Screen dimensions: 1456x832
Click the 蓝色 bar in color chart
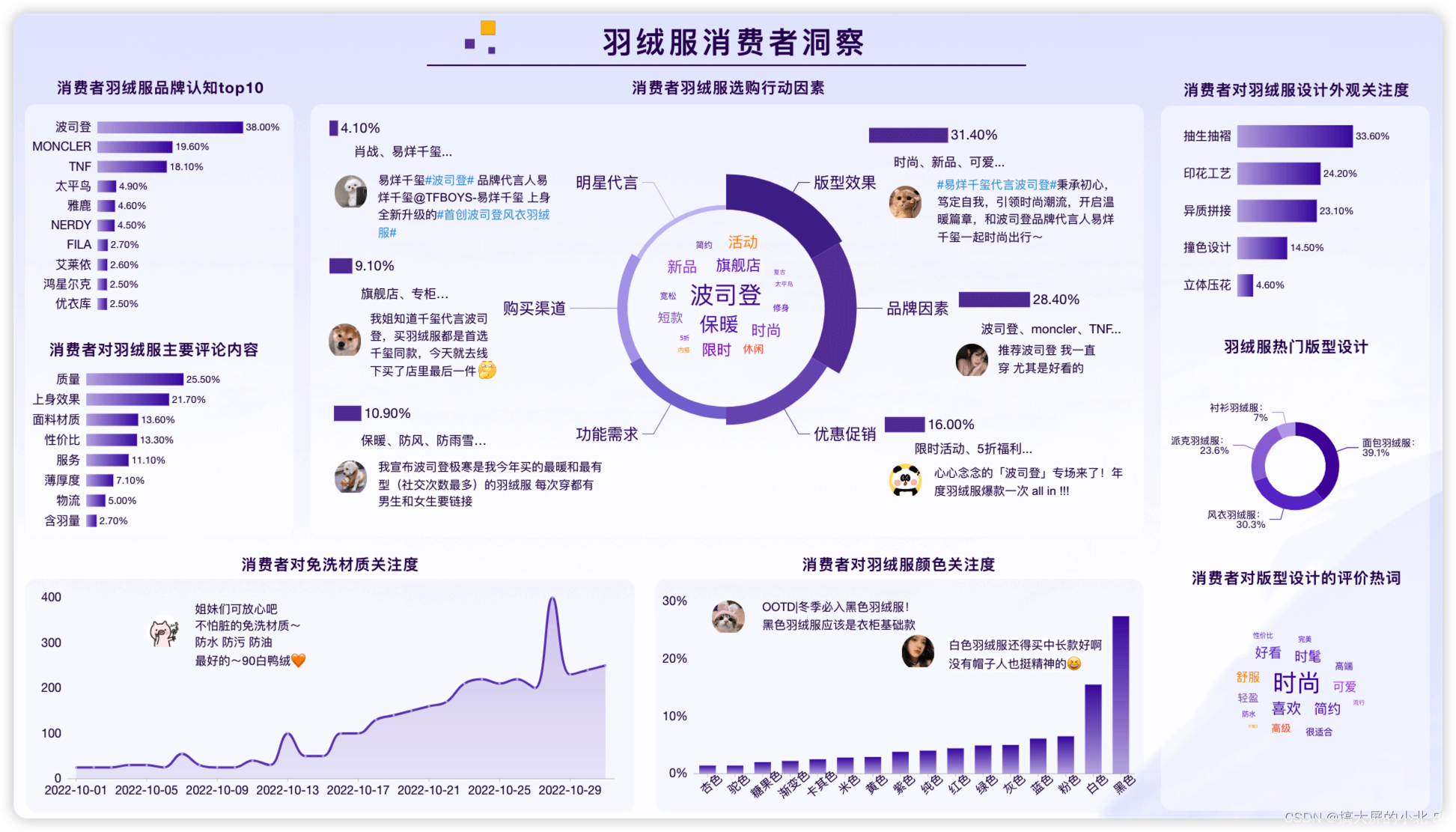pos(1038,756)
